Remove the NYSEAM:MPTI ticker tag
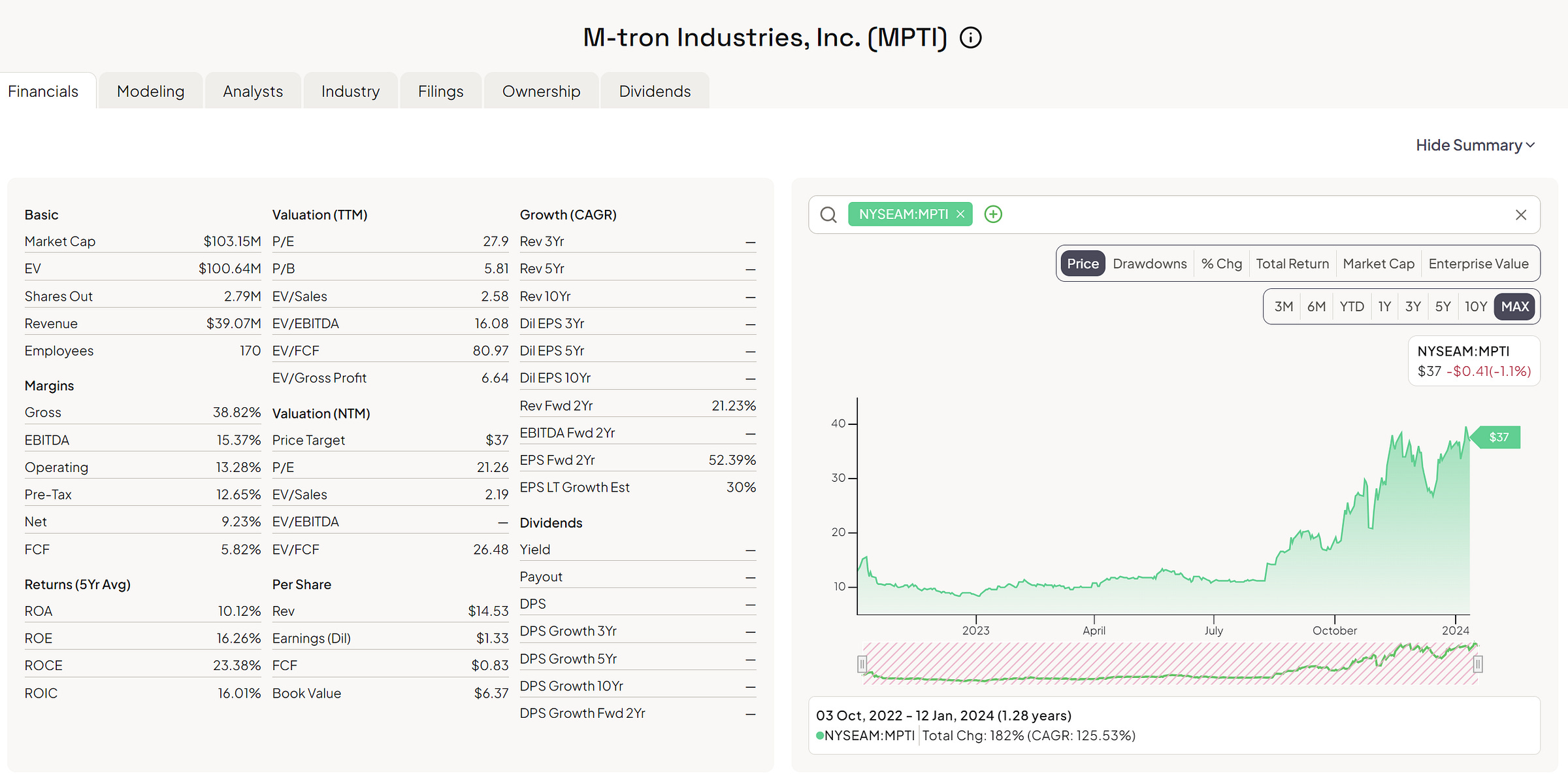The height and width of the screenshot is (776, 1568). [x=960, y=214]
